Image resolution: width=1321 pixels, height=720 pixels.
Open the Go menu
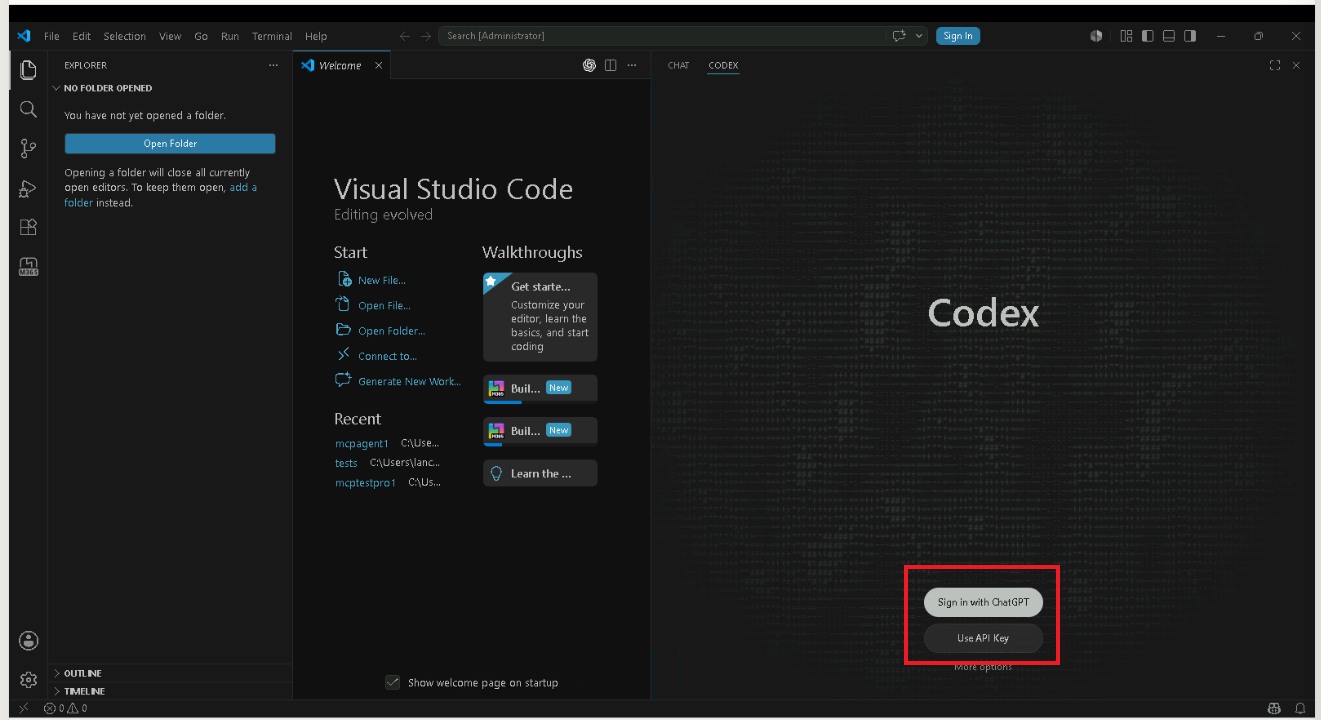click(201, 36)
